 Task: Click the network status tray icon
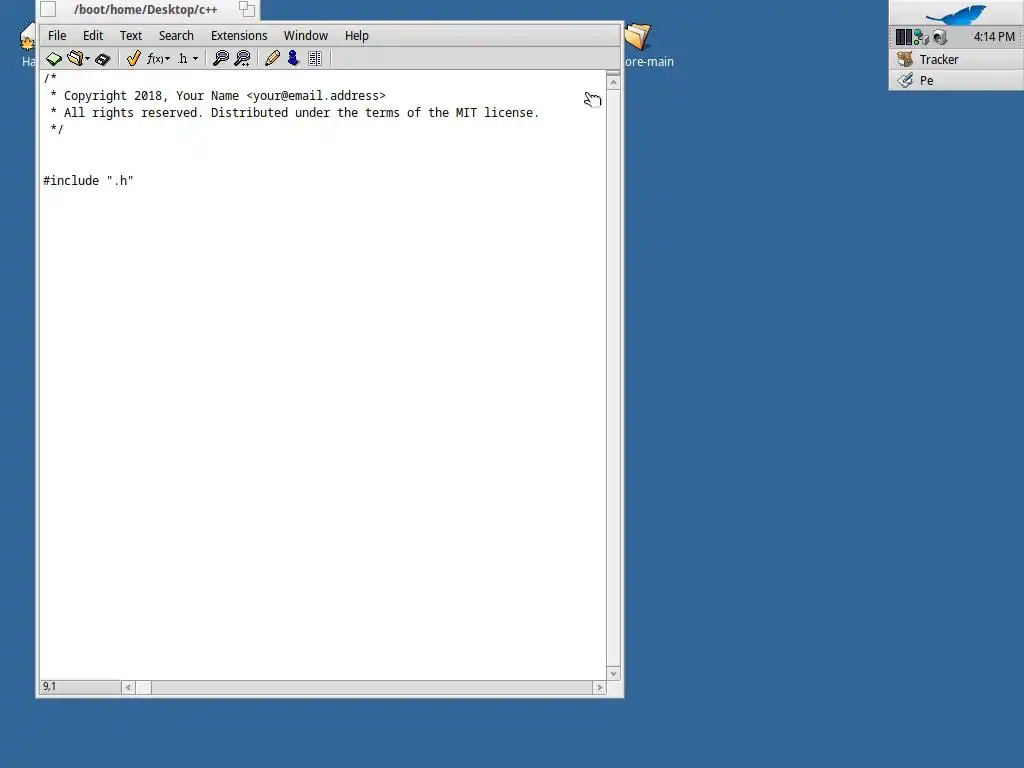[x=921, y=37]
